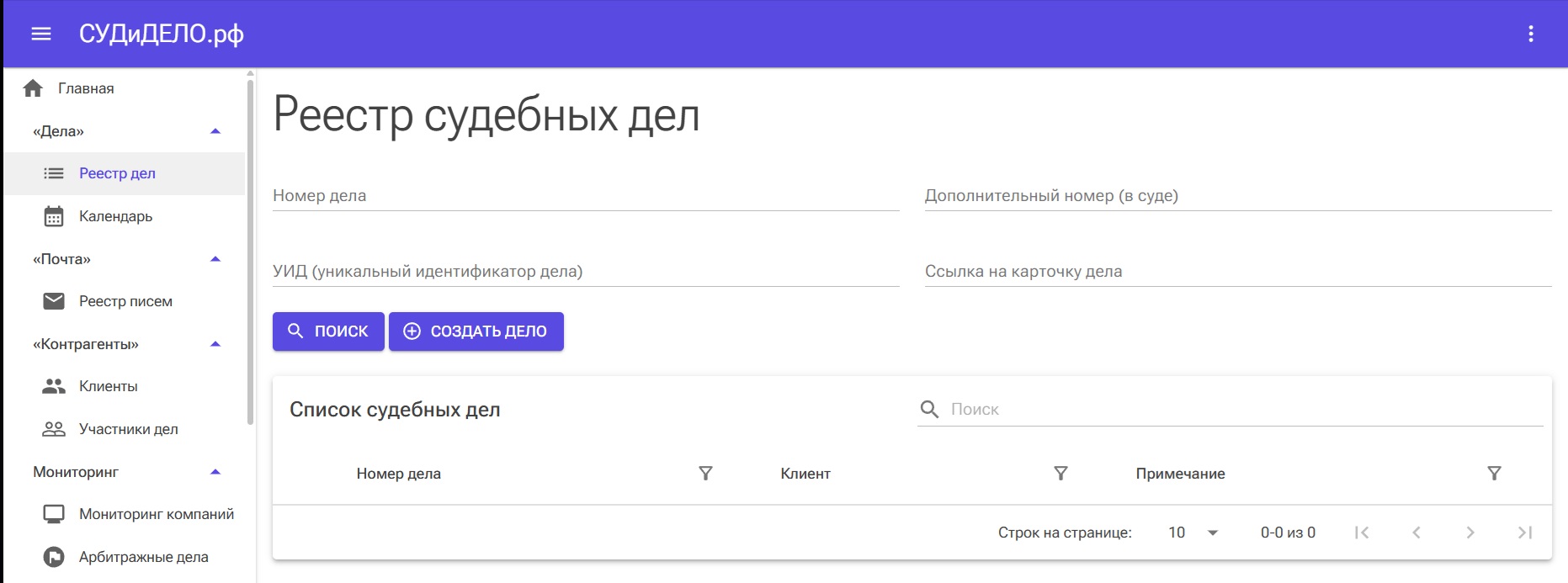Collapse the «Контрагенты» sidebar section
This screenshot has width=1568, height=583.
pos(215,344)
